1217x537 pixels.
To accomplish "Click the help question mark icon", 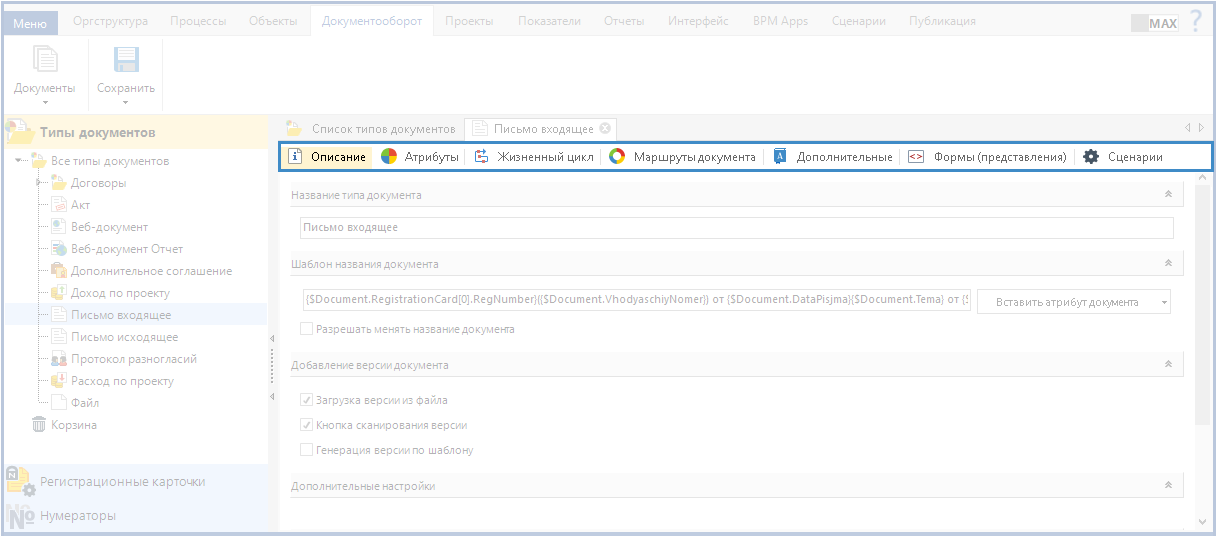I will click(x=1195, y=21).
